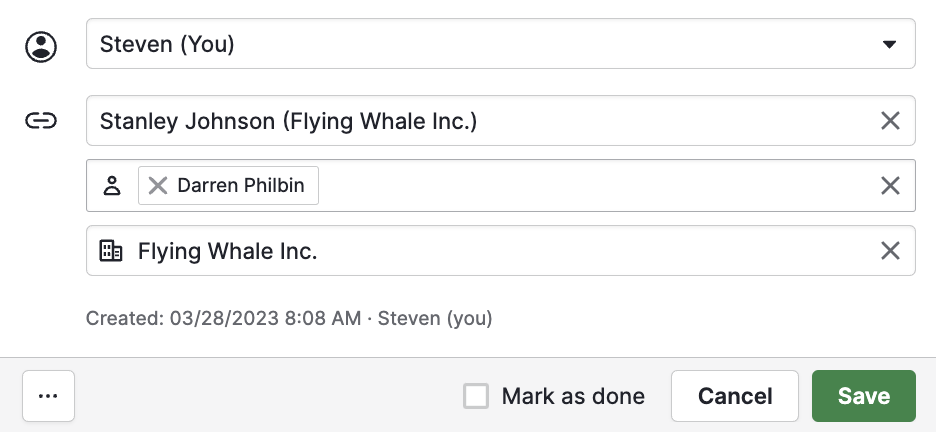Click the Created date info text
This screenshot has height=432, width=936.
289,318
